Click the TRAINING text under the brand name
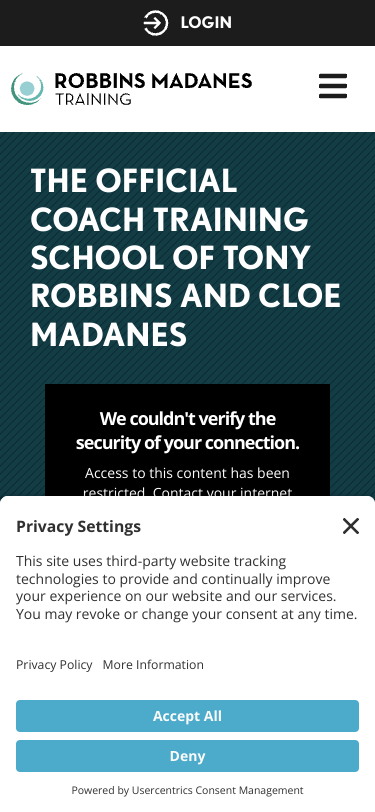The height and width of the screenshot is (812, 375). pyautogui.click(x=93, y=99)
